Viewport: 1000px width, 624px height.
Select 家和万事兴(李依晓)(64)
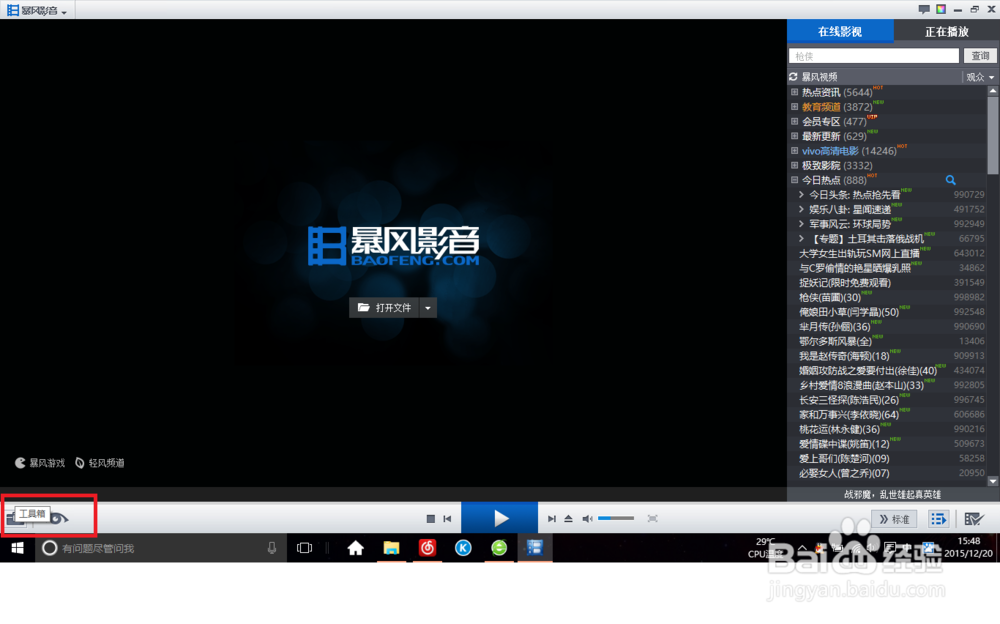(x=849, y=415)
